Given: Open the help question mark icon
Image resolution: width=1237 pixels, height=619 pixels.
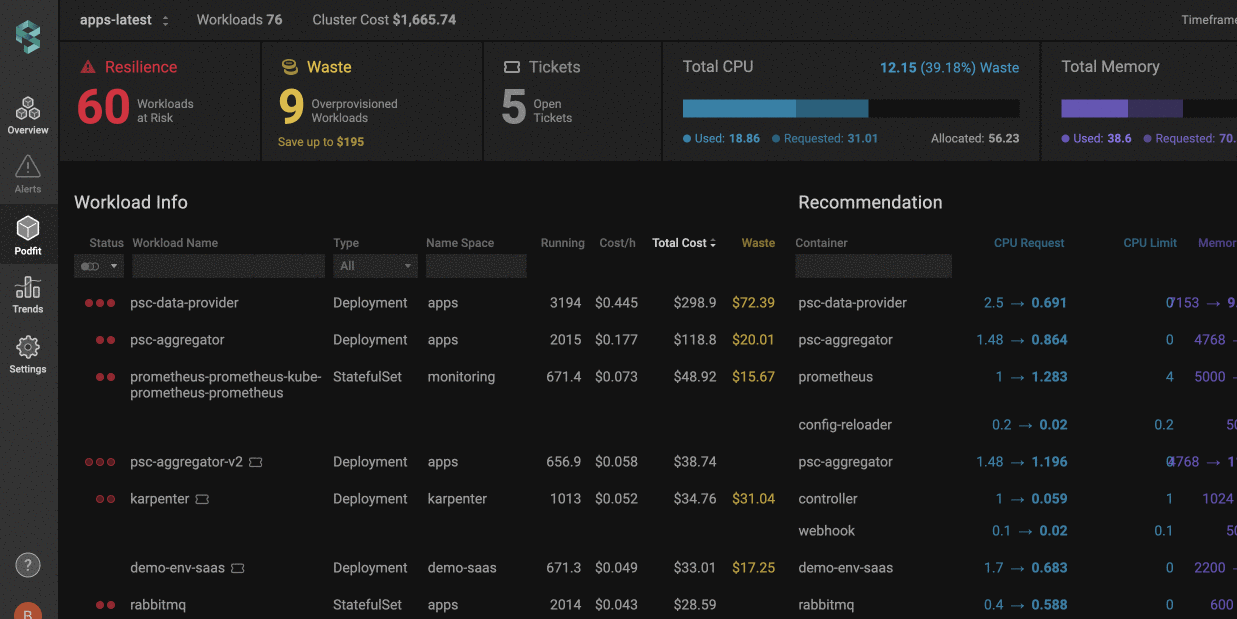Looking at the screenshot, I should coord(28,564).
